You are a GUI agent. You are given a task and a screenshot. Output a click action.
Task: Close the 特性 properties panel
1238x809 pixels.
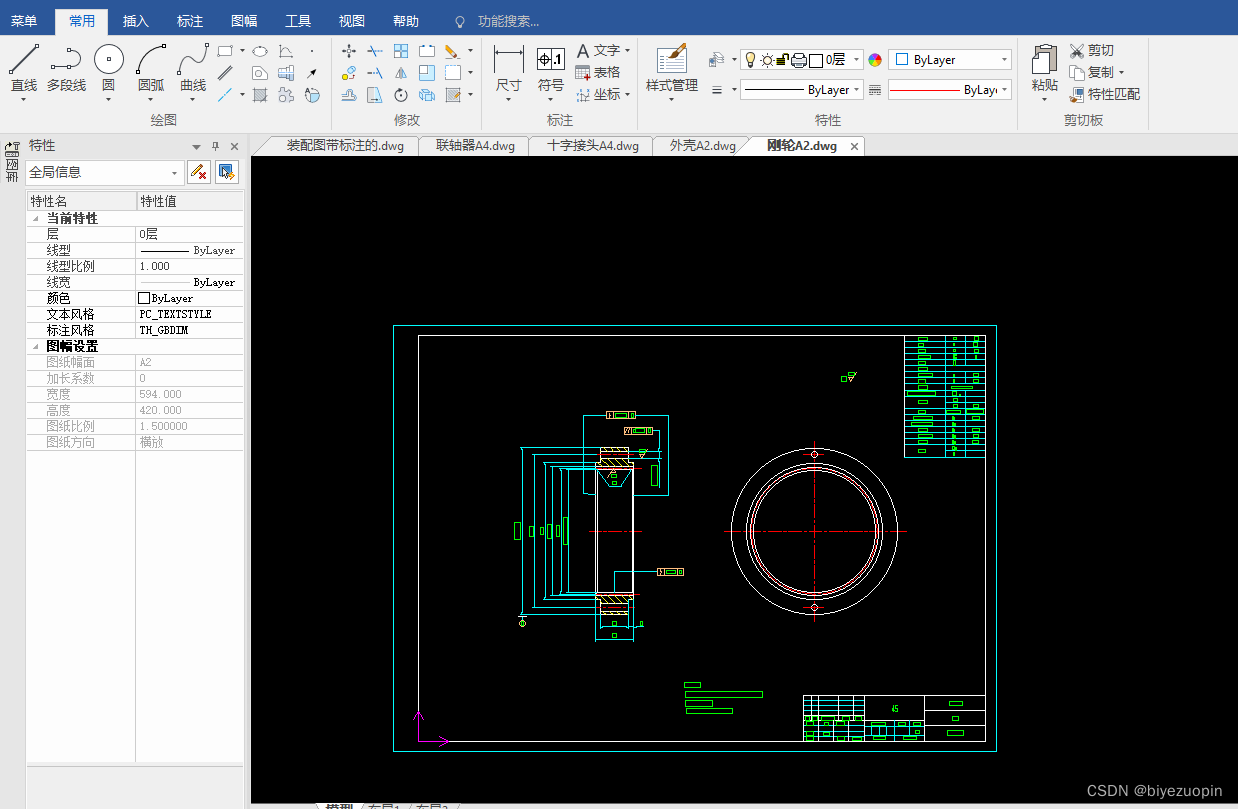click(234, 146)
